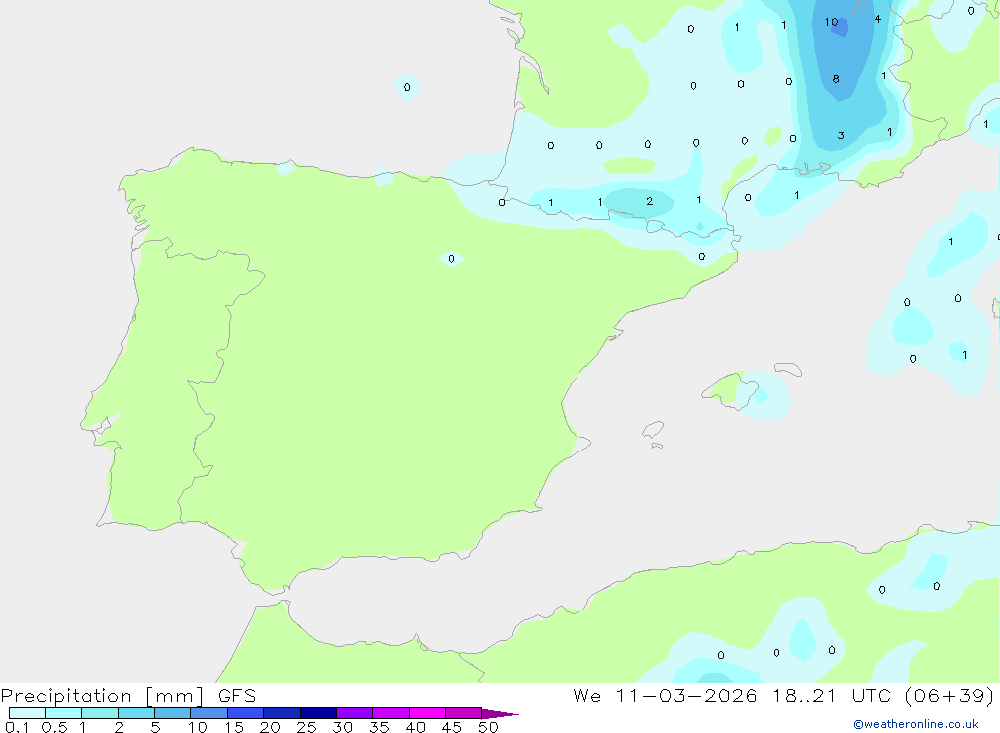Viewport: 1000px width, 733px height.
Task: Click the '40' legend scale label
Action: (x=416, y=727)
